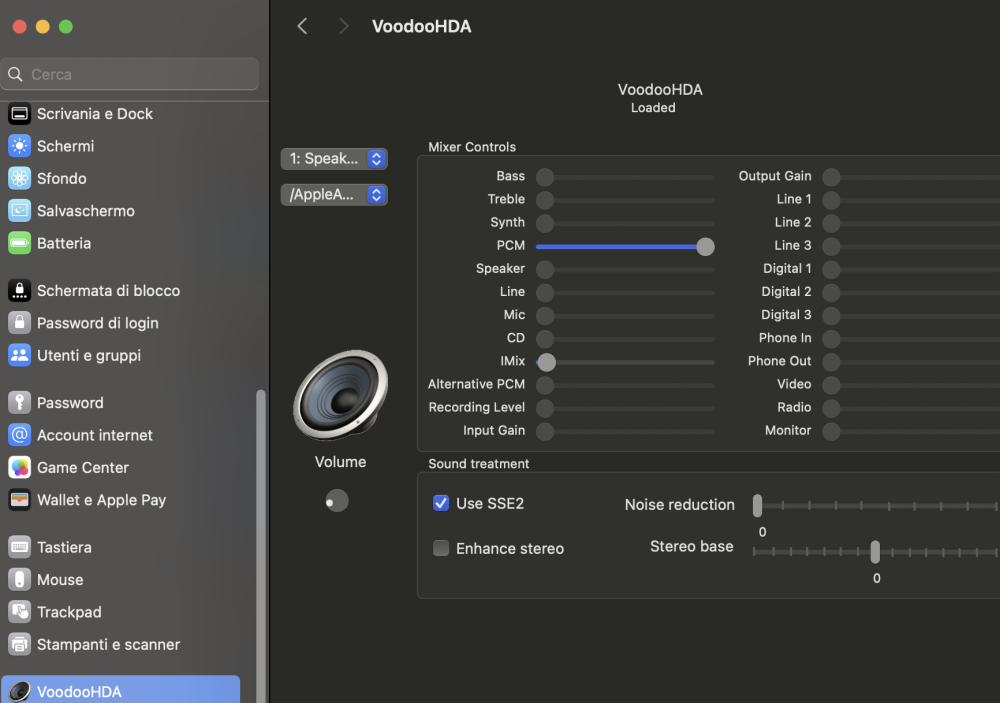Click the Output Gain slider knob
Image resolution: width=1000 pixels, height=703 pixels.
(x=831, y=177)
